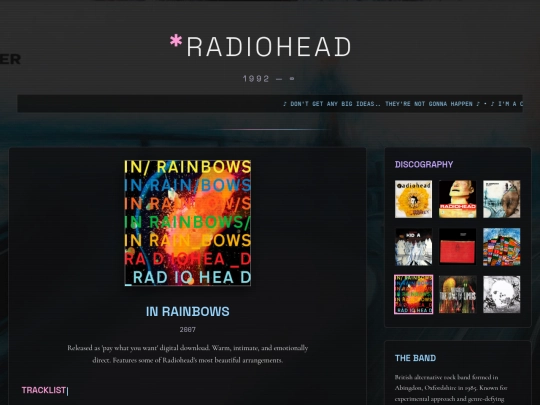The height and width of the screenshot is (405, 540).
Task: Click the scrolling lyrics ticker bar
Action: tap(270, 104)
